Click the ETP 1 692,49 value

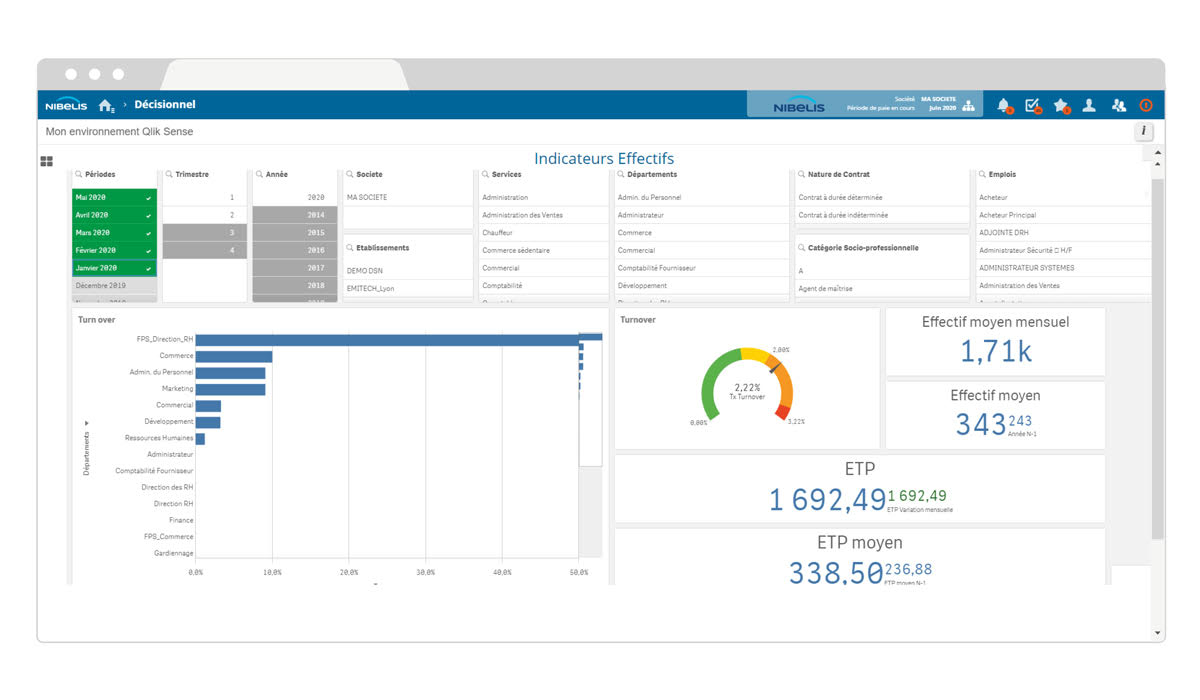[827, 499]
